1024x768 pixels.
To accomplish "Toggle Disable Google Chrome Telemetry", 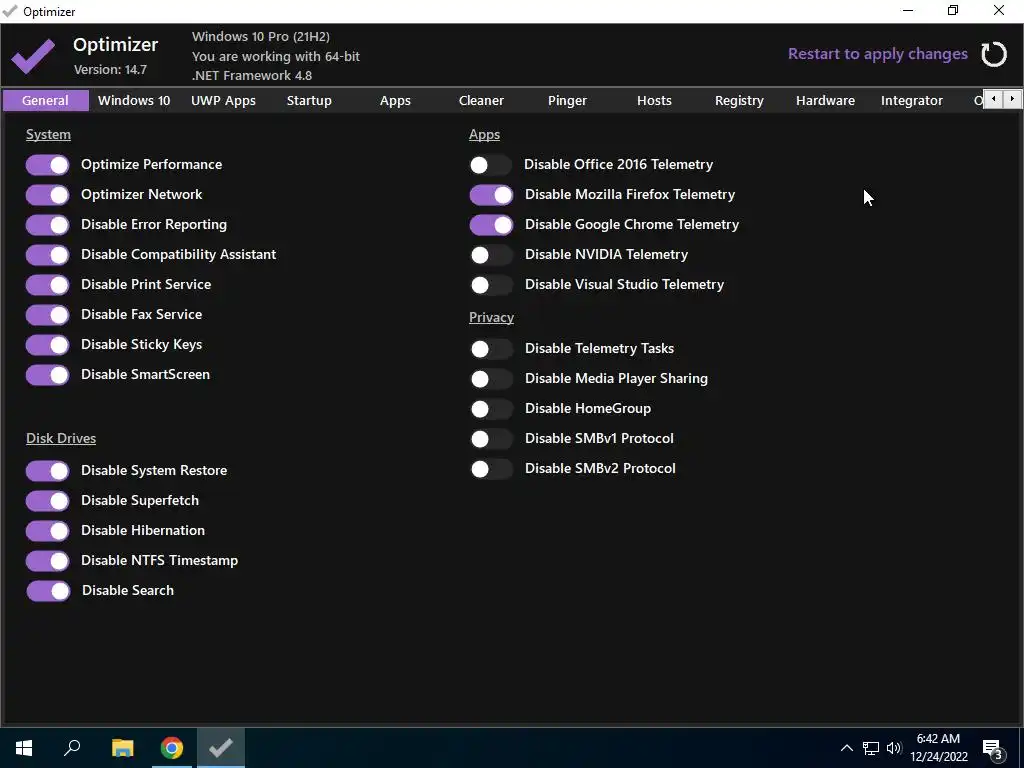I will pyautogui.click(x=491, y=225).
